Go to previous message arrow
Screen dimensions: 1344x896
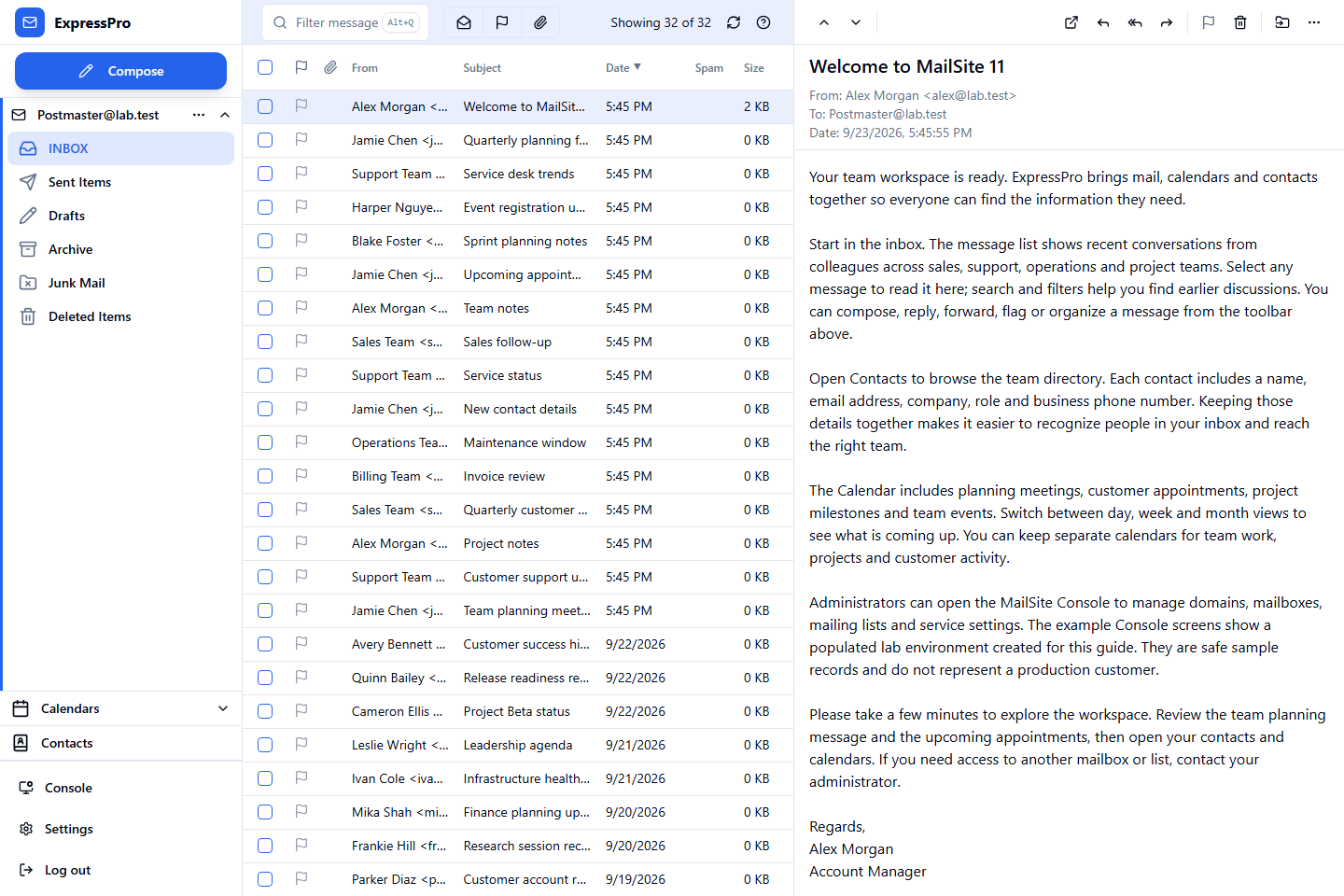tap(824, 22)
